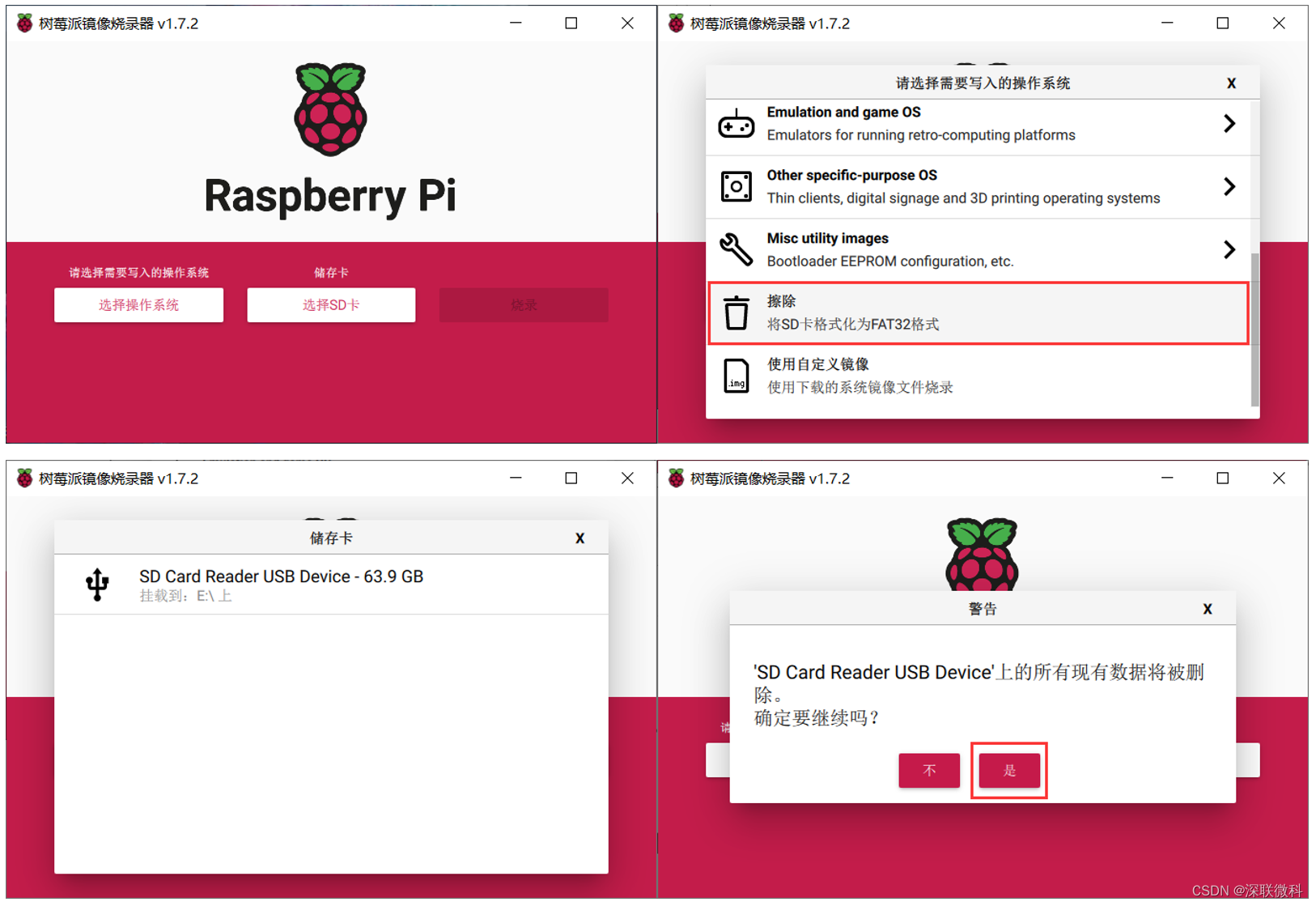Screen dimensions: 1316x906
Task: Select 使用自定义镜像 custom image option
Action: [x=978, y=376]
